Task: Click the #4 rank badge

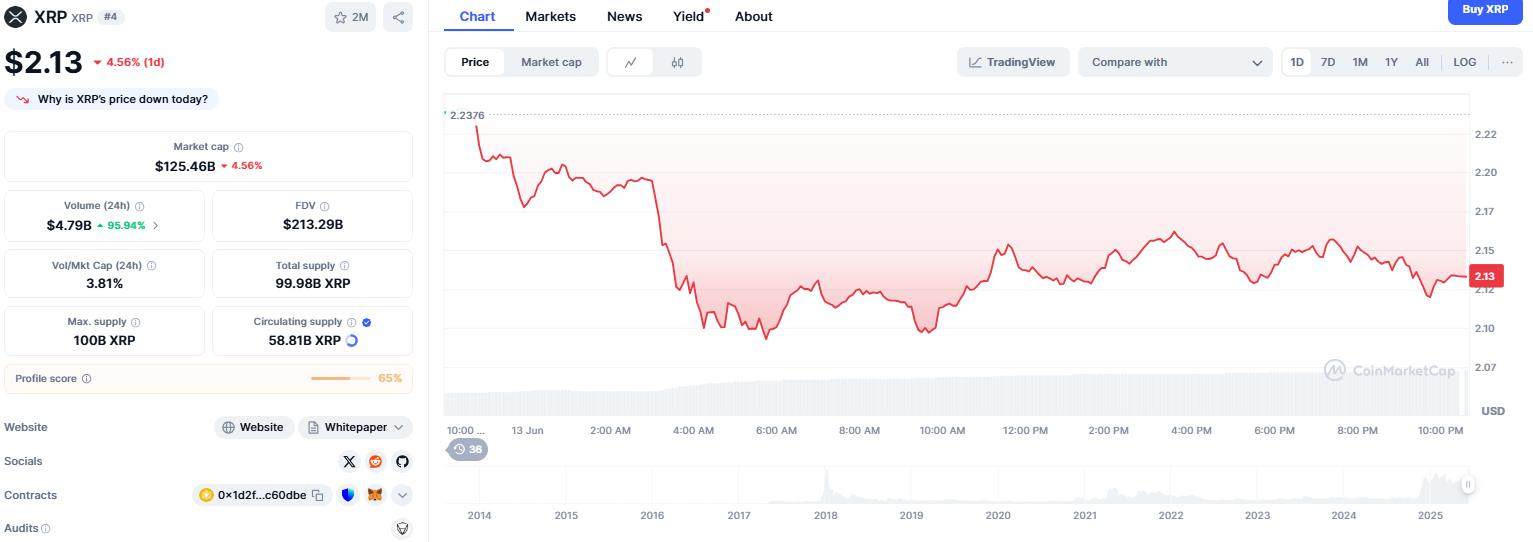Action: point(111,17)
